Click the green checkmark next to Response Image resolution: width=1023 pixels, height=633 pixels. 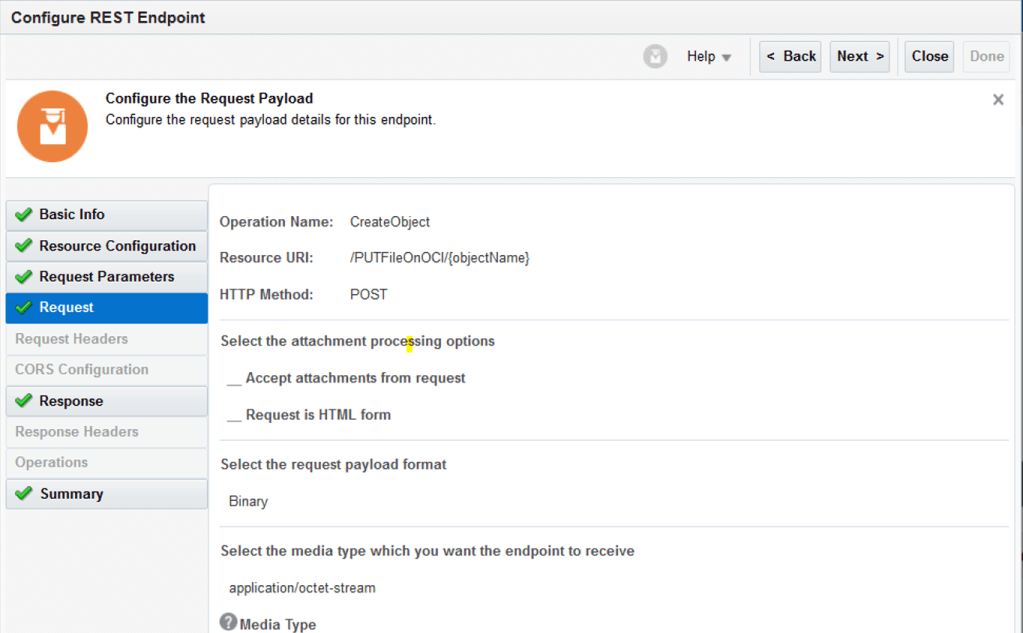point(24,401)
